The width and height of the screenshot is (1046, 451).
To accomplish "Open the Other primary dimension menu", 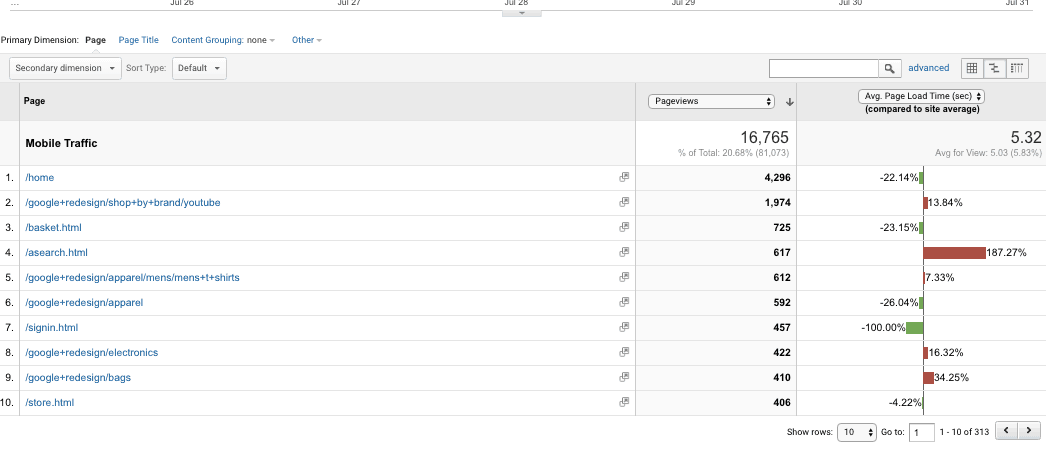I will (x=306, y=40).
